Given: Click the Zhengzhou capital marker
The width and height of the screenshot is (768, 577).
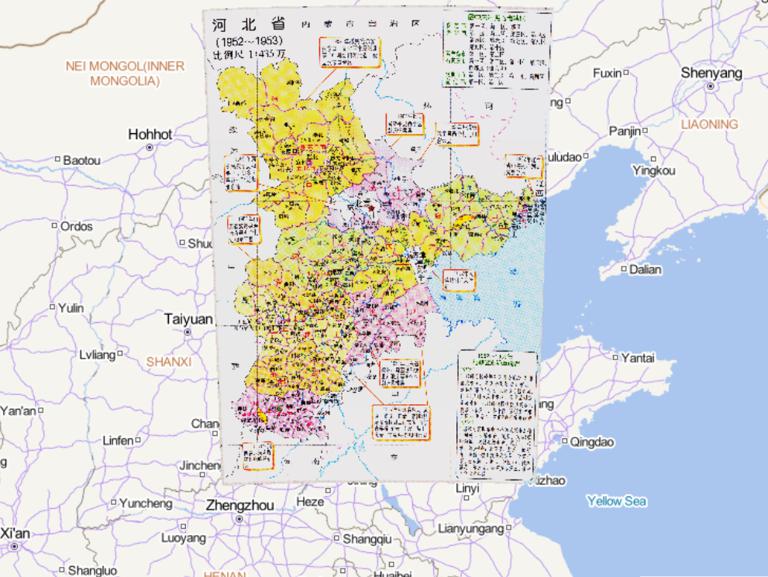Looking at the screenshot, I should click(x=240, y=521).
